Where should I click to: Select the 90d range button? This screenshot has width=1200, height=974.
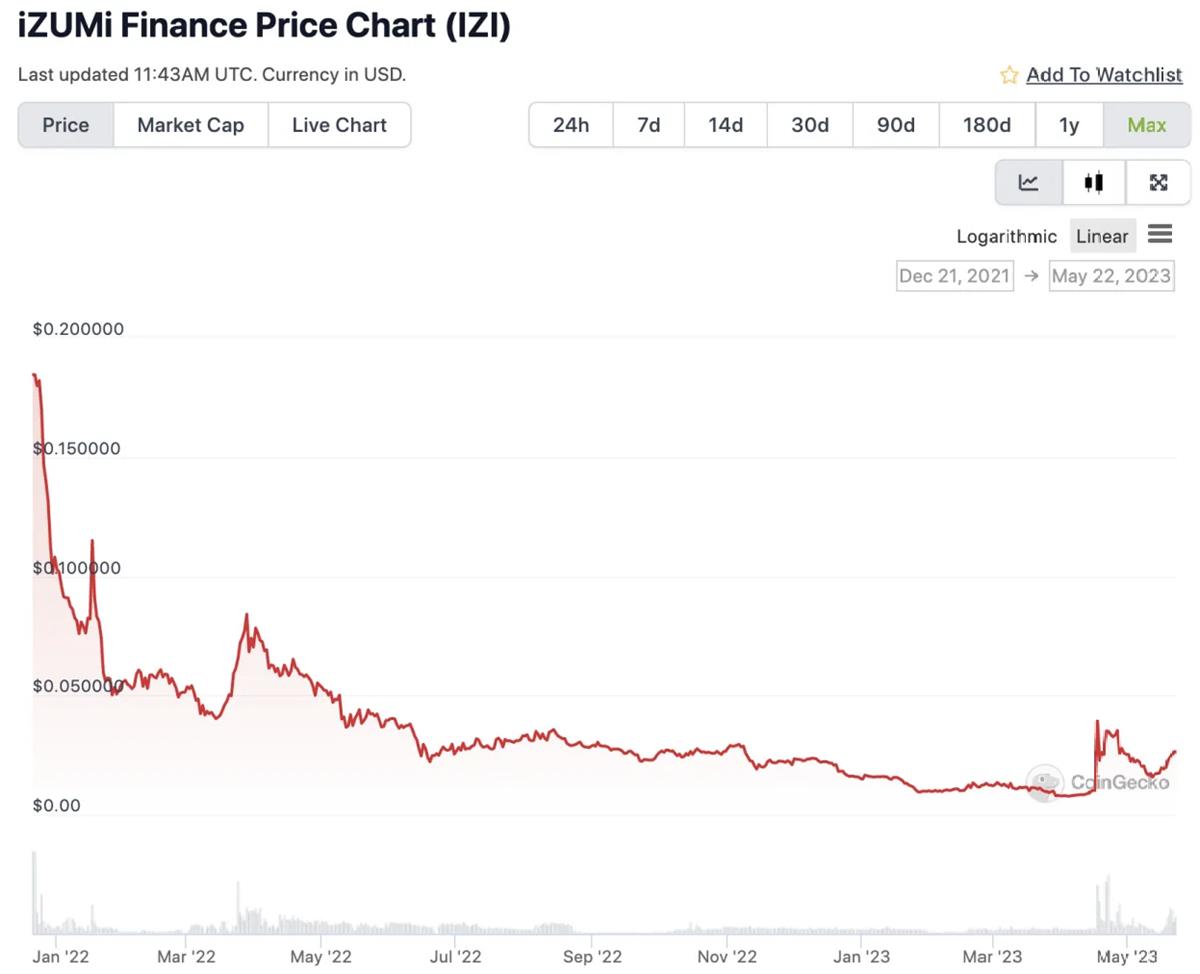(x=896, y=125)
